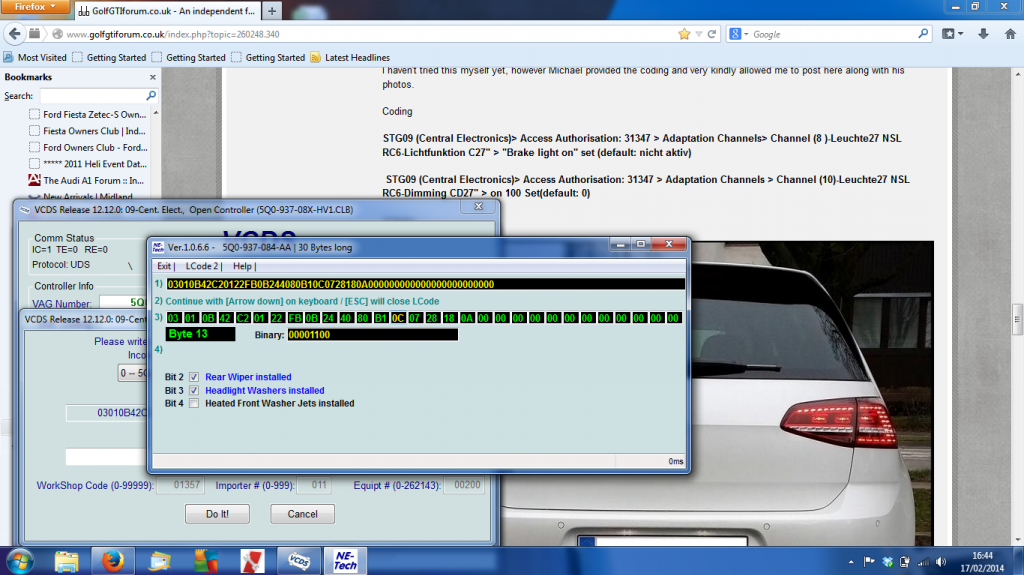
Task: Click Google search input box
Action: click(833, 34)
